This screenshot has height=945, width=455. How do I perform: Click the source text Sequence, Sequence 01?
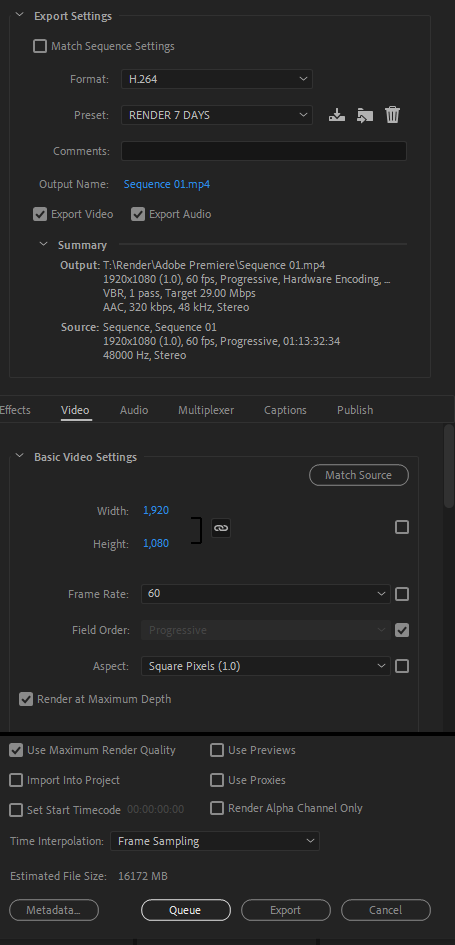160,327
